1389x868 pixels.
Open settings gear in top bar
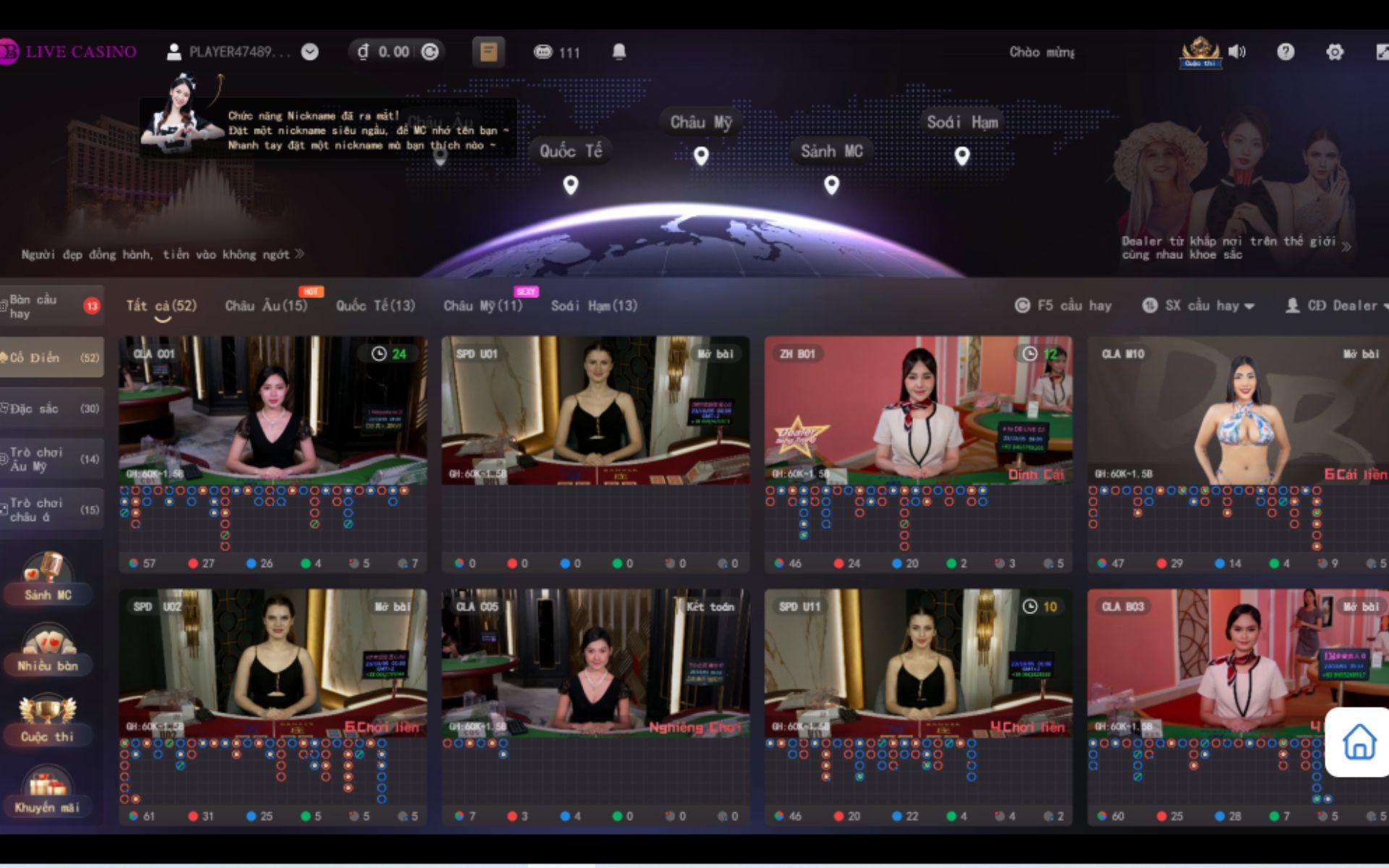[1335, 51]
